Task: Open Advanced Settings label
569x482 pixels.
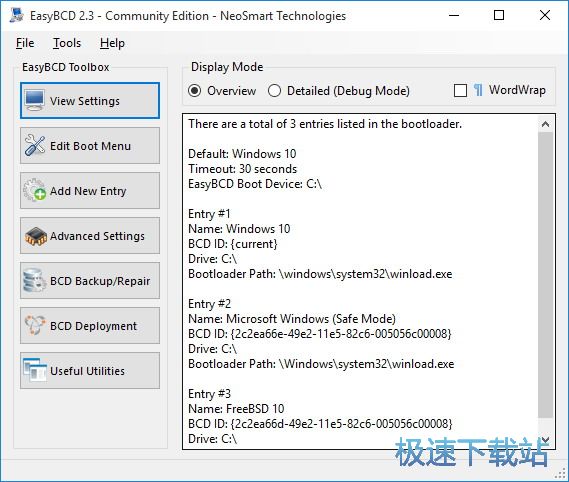Action: (x=97, y=236)
